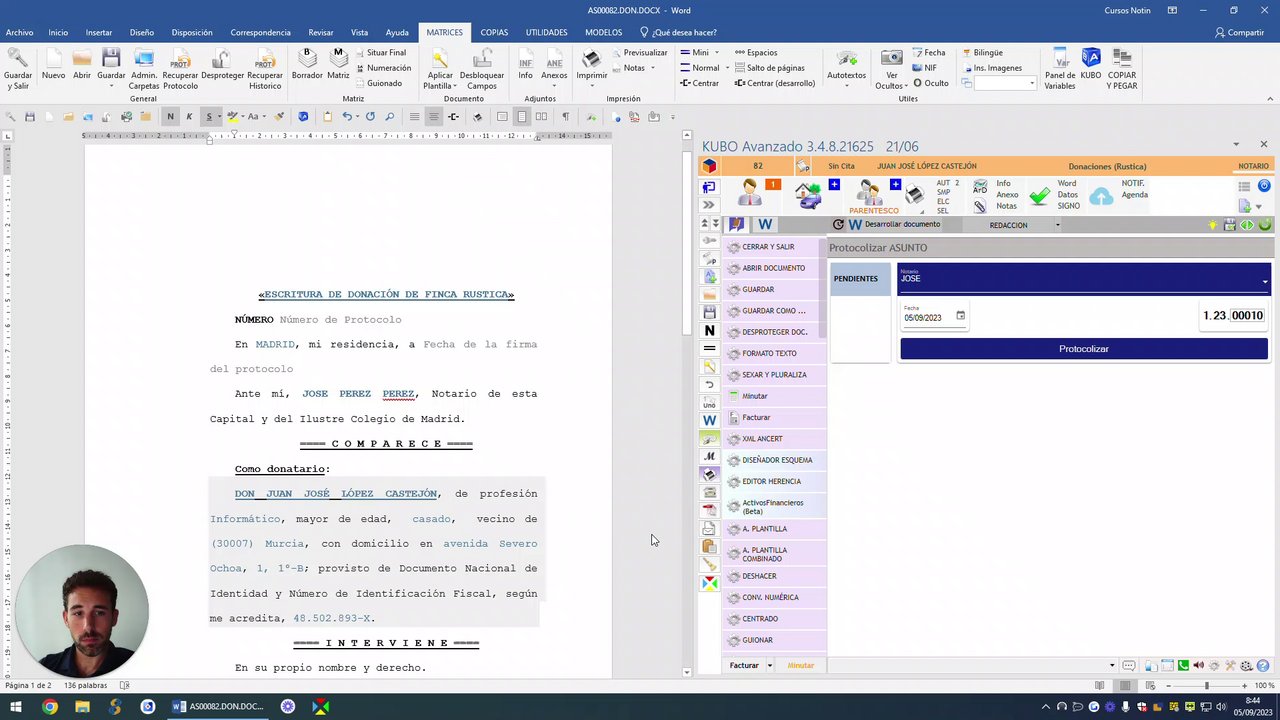Toggle the Bilingüe option in ribbon
The height and width of the screenshot is (720, 1280).
982,53
